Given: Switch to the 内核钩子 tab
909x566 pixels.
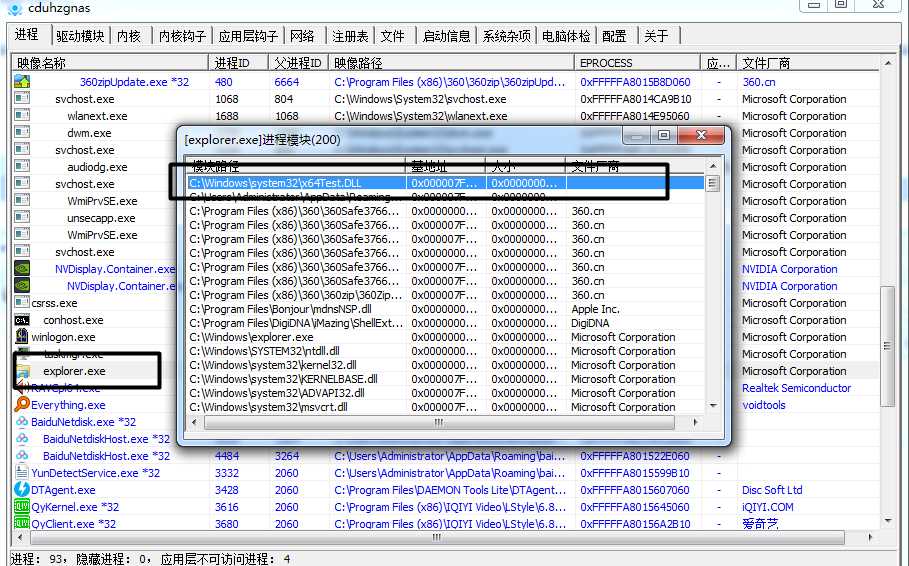Looking at the screenshot, I should click(182, 36).
